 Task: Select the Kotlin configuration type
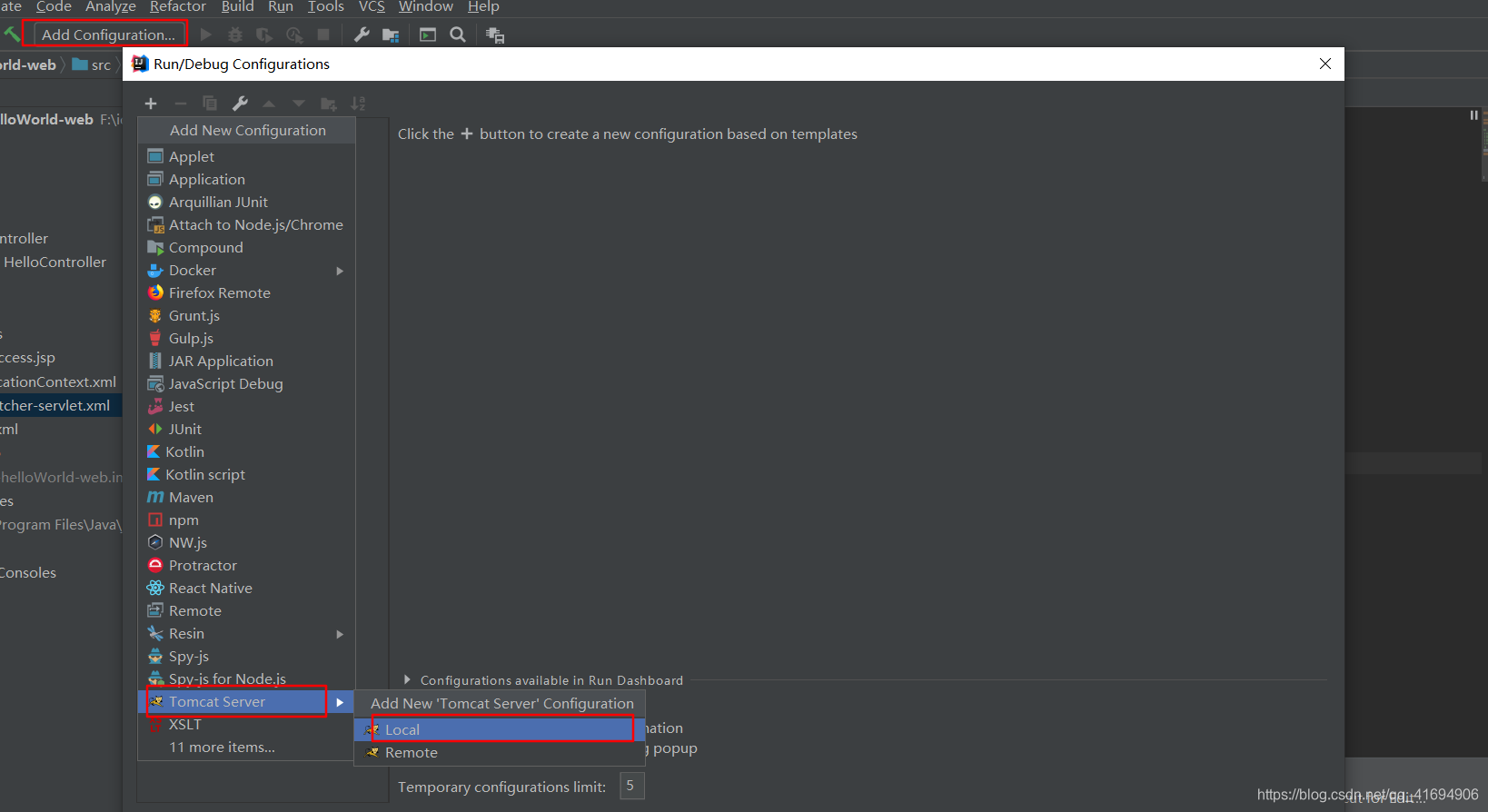pyautogui.click(x=245, y=451)
